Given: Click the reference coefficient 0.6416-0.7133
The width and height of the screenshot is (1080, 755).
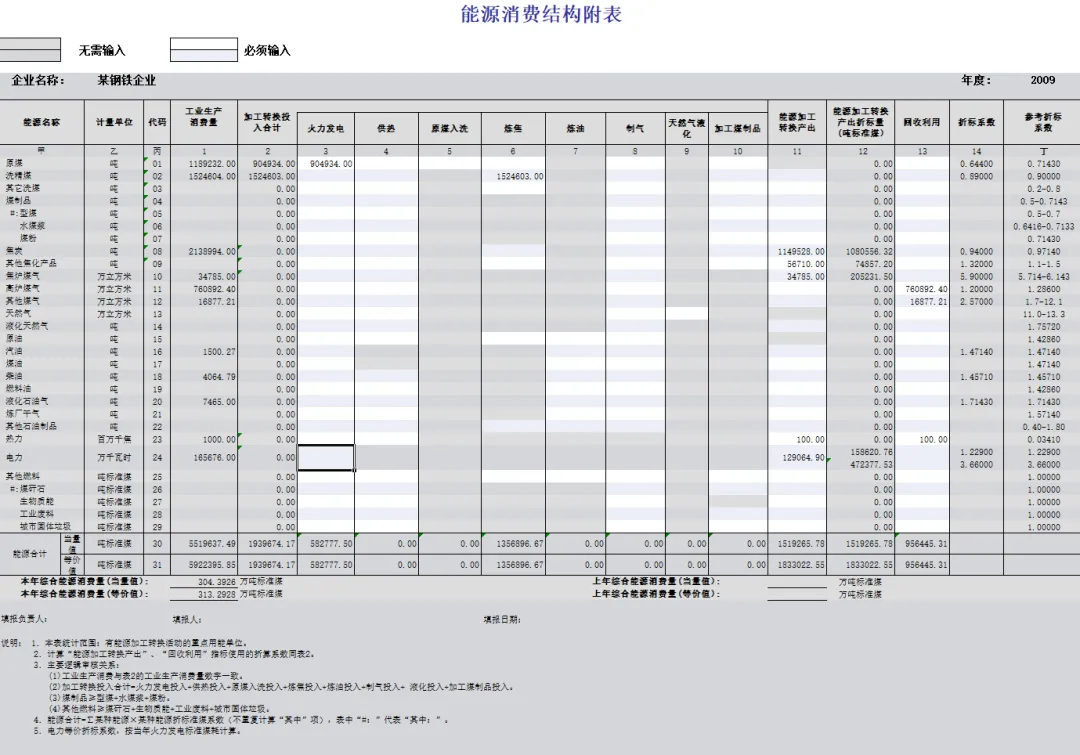Looking at the screenshot, I should (x=1043, y=227).
